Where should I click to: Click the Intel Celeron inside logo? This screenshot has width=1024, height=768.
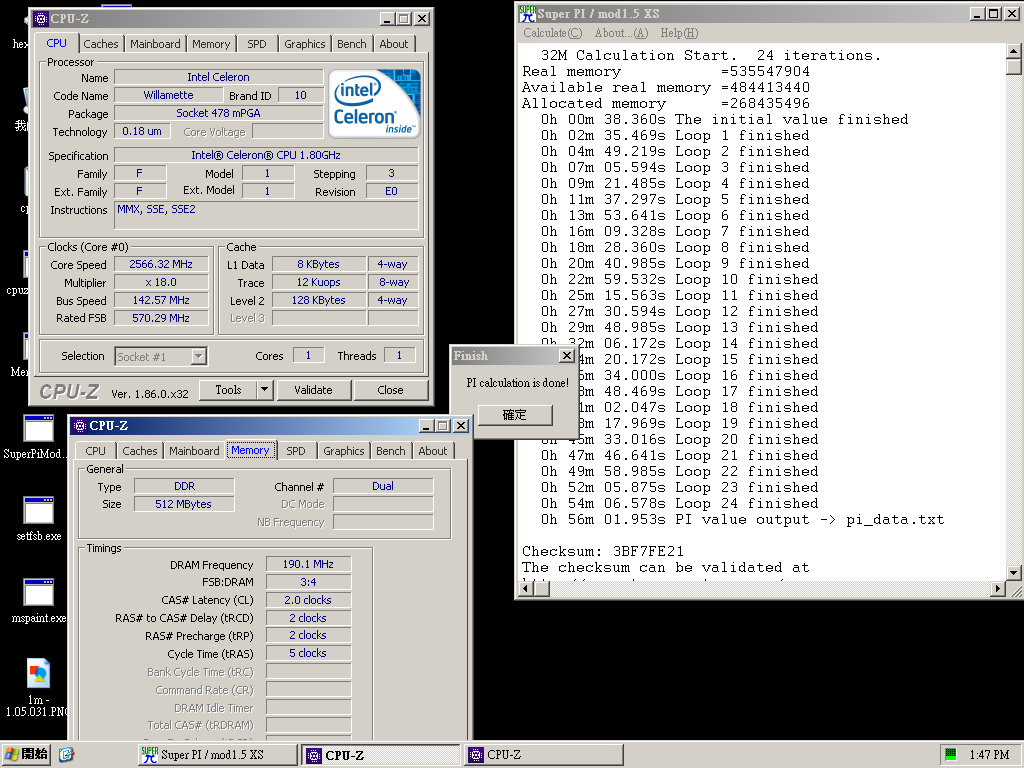coord(374,103)
